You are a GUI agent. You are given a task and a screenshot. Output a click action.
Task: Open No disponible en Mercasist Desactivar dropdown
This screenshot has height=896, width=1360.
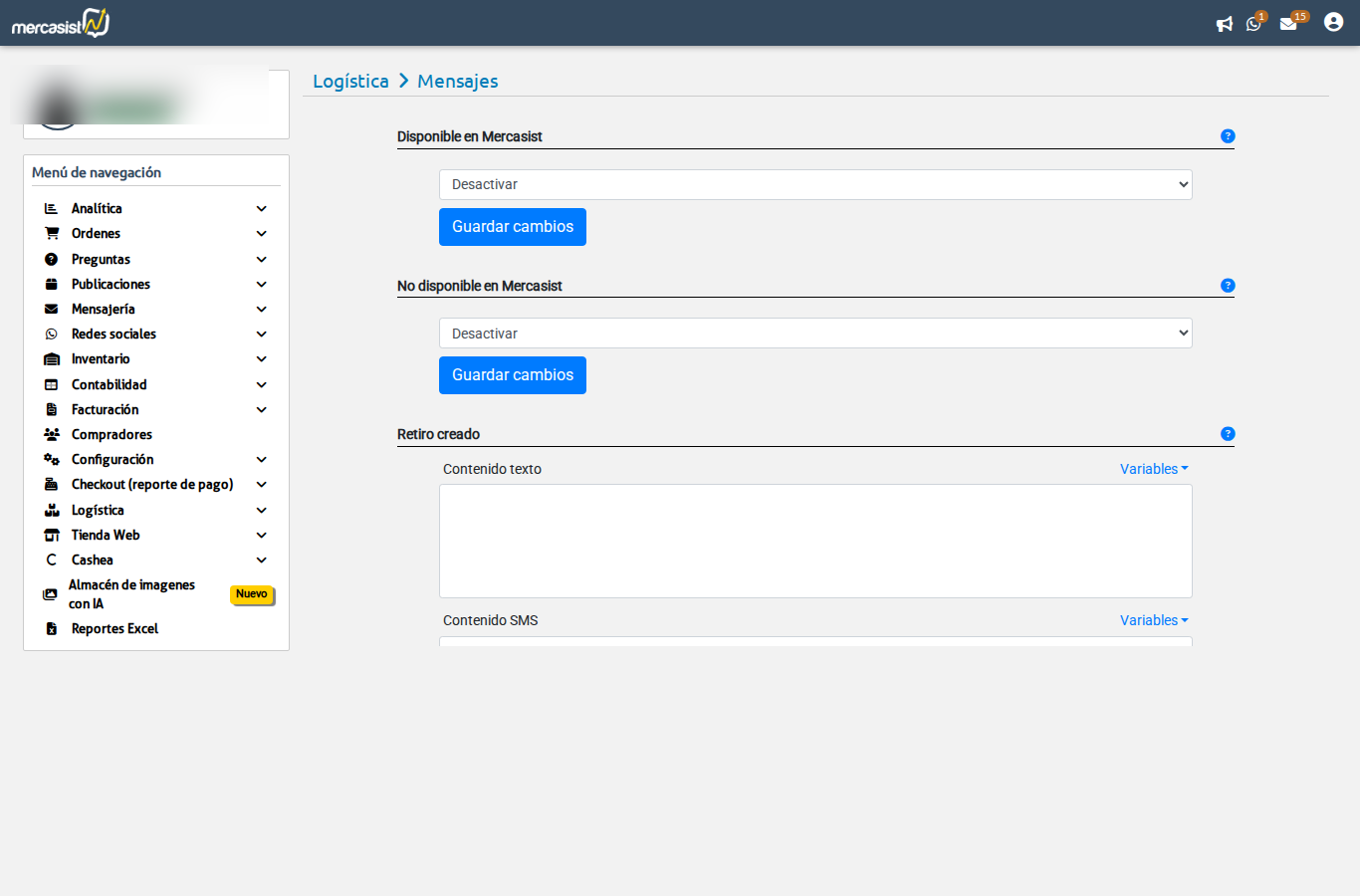[815, 334]
